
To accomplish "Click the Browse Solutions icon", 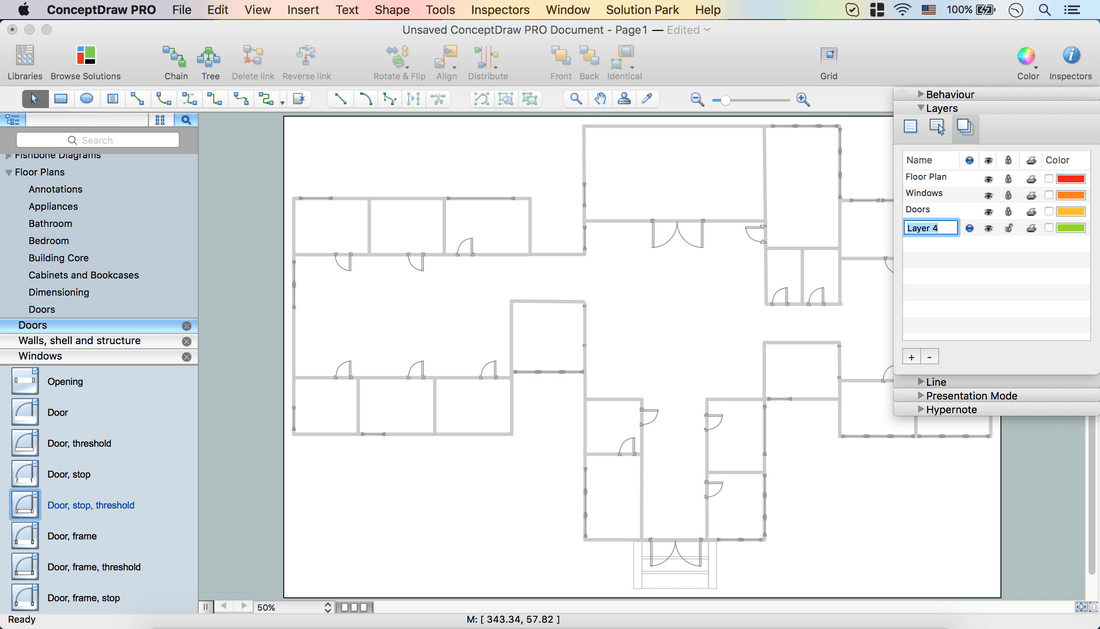I will [x=86, y=61].
